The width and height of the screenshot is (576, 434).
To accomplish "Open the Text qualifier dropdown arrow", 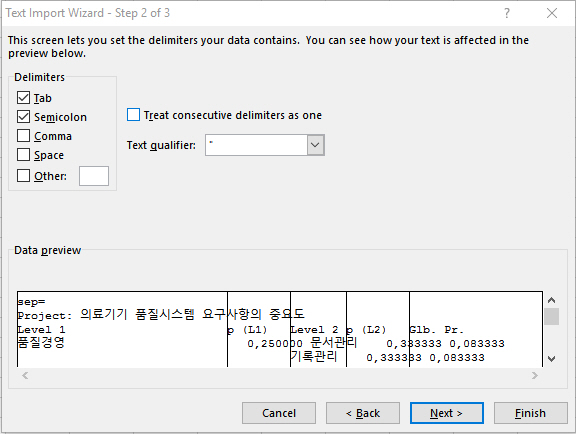I will click(x=316, y=145).
